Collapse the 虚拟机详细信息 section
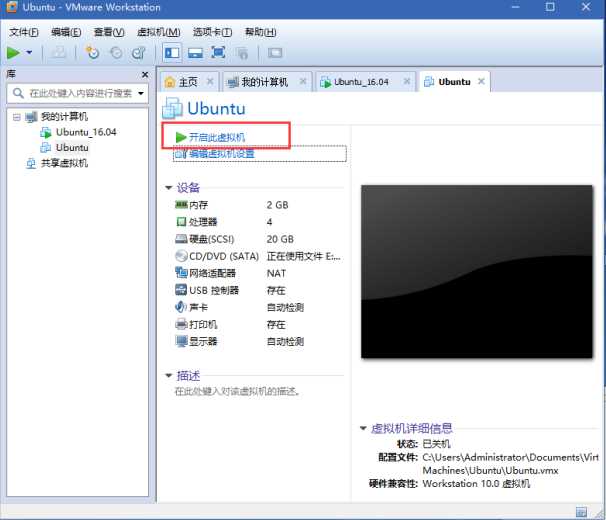Viewport: 606px width, 520px height. (x=363, y=428)
